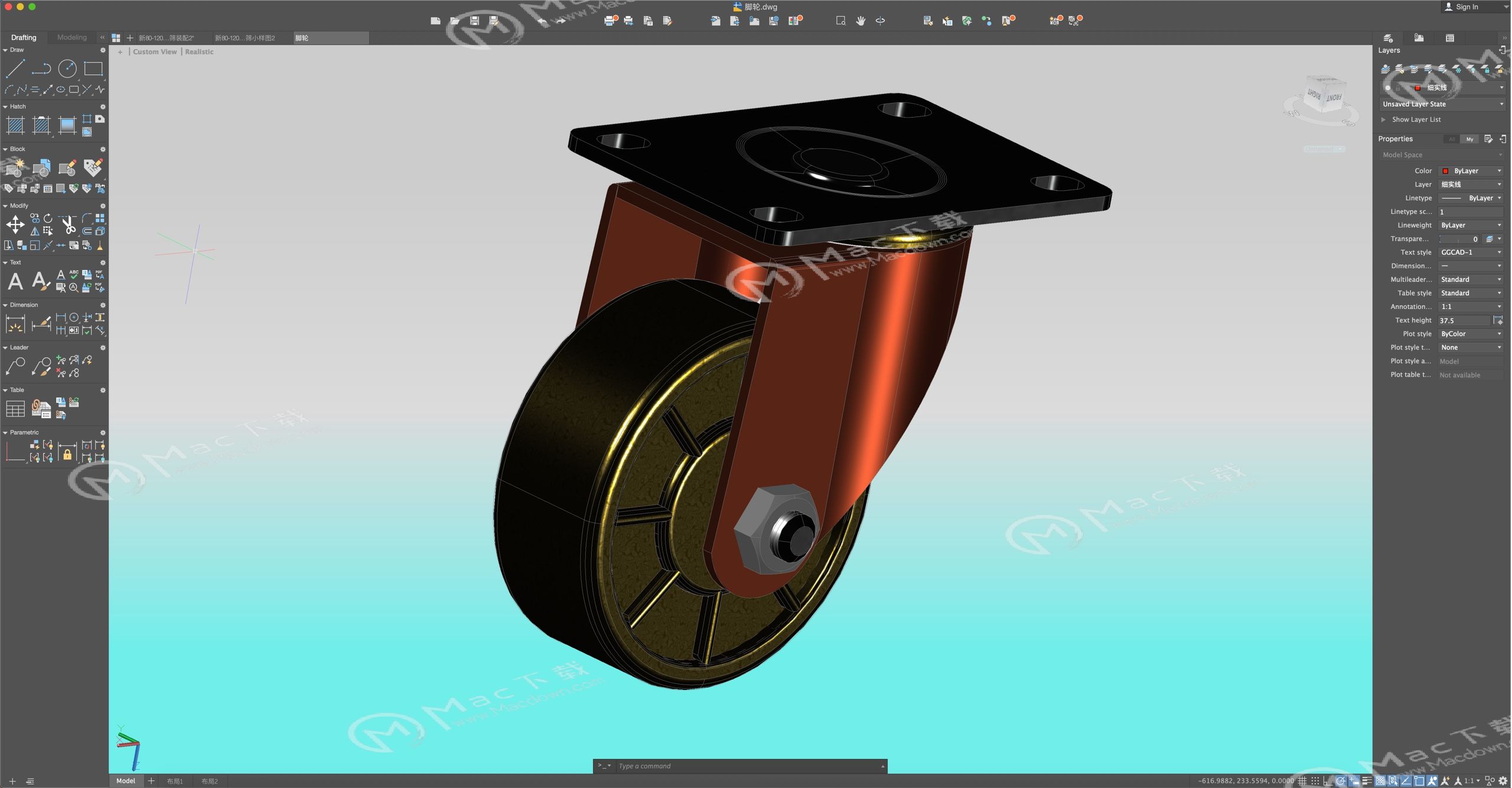Viewport: 1512px width, 788px height.
Task: Toggle snap mode in status bar
Action: click(x=1315, y=781)
